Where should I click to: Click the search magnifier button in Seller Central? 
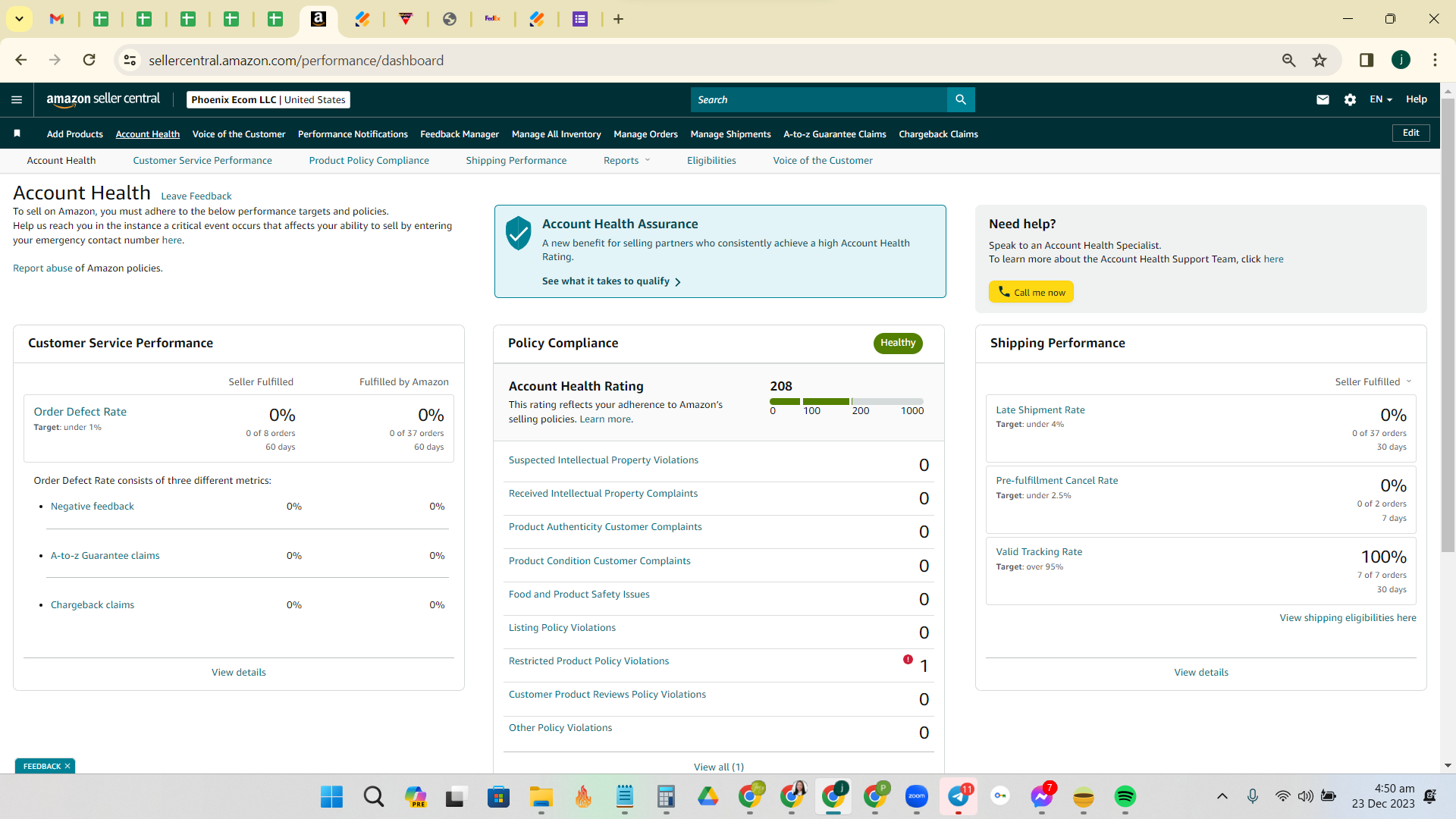(x=961, y=99)
